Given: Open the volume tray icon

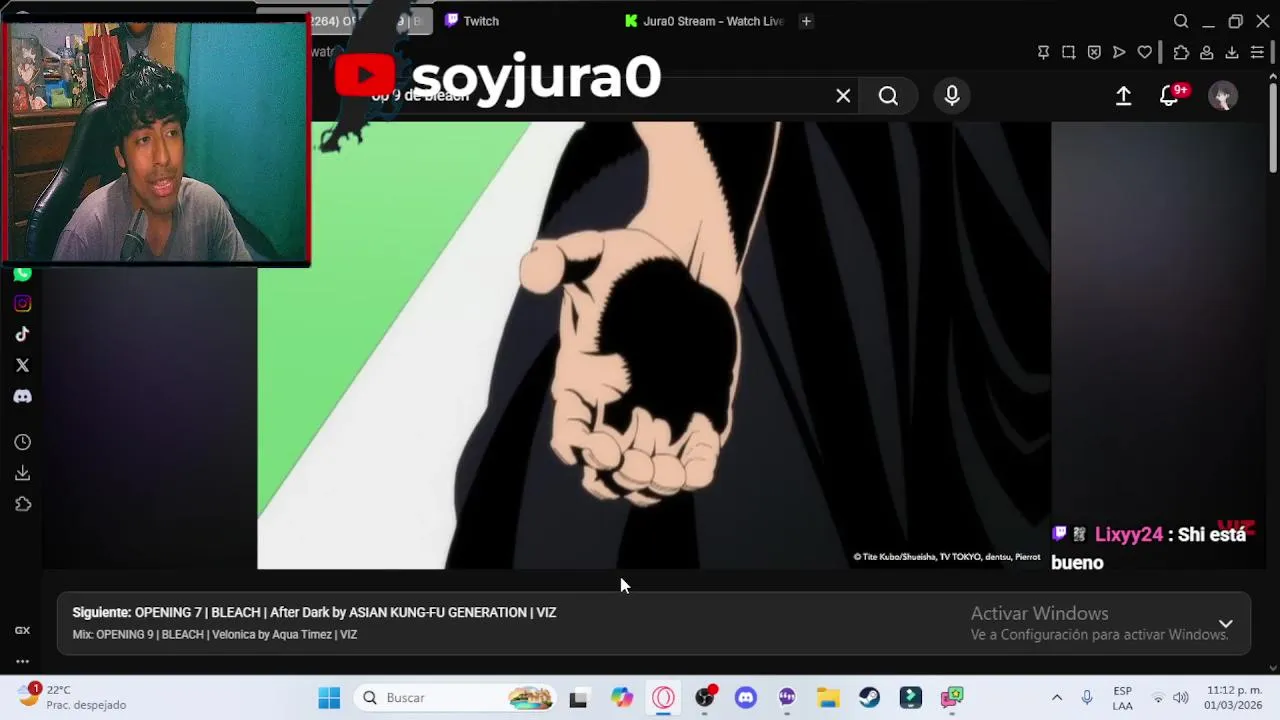Looking at the screenshot, I should click(x=1181, y=698).
